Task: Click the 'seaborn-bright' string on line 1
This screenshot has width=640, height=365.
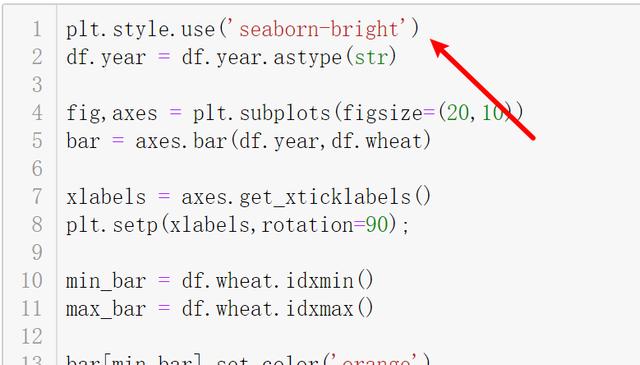Action: [x=319, y=29]
